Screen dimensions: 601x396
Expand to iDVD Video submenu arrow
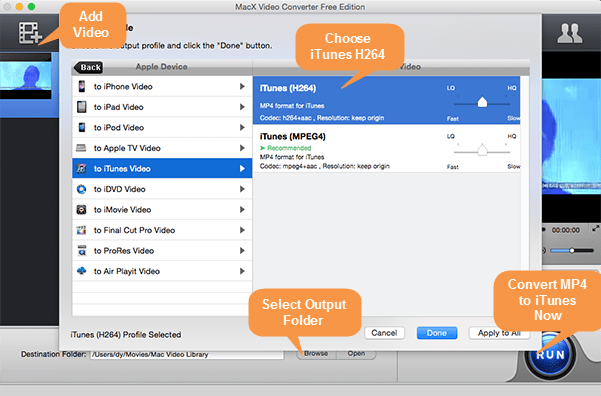pos(242,189)
